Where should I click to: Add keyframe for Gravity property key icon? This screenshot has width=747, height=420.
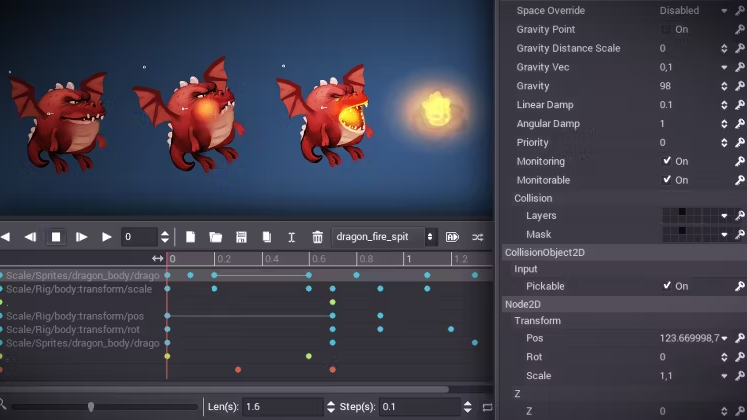tap(740, 86)
